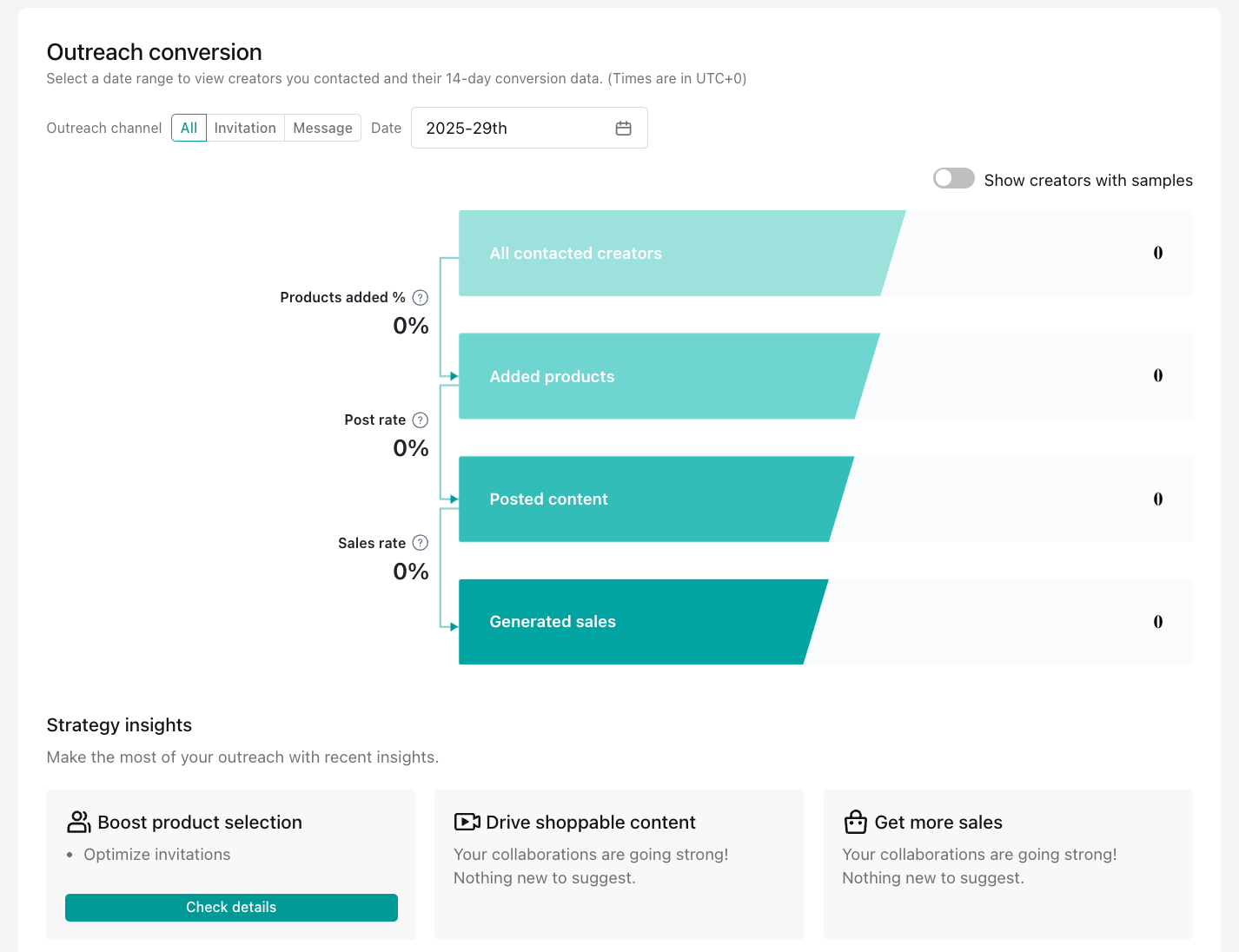The height and width of the screenshot is (952, 1239).
Task: Filter by Message outreach channel
Action: [x=322, y=128]
